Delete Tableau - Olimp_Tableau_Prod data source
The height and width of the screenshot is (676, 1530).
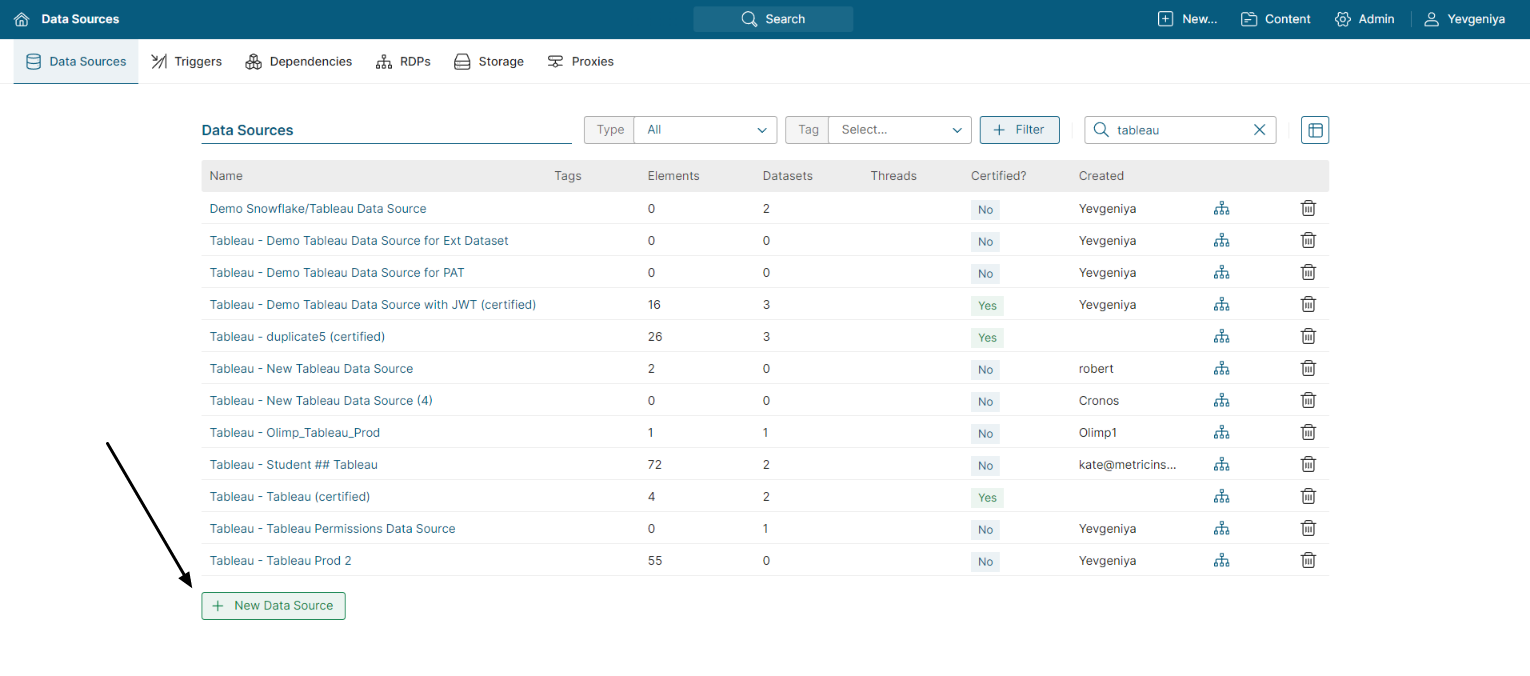click(x=1307, y=432)
